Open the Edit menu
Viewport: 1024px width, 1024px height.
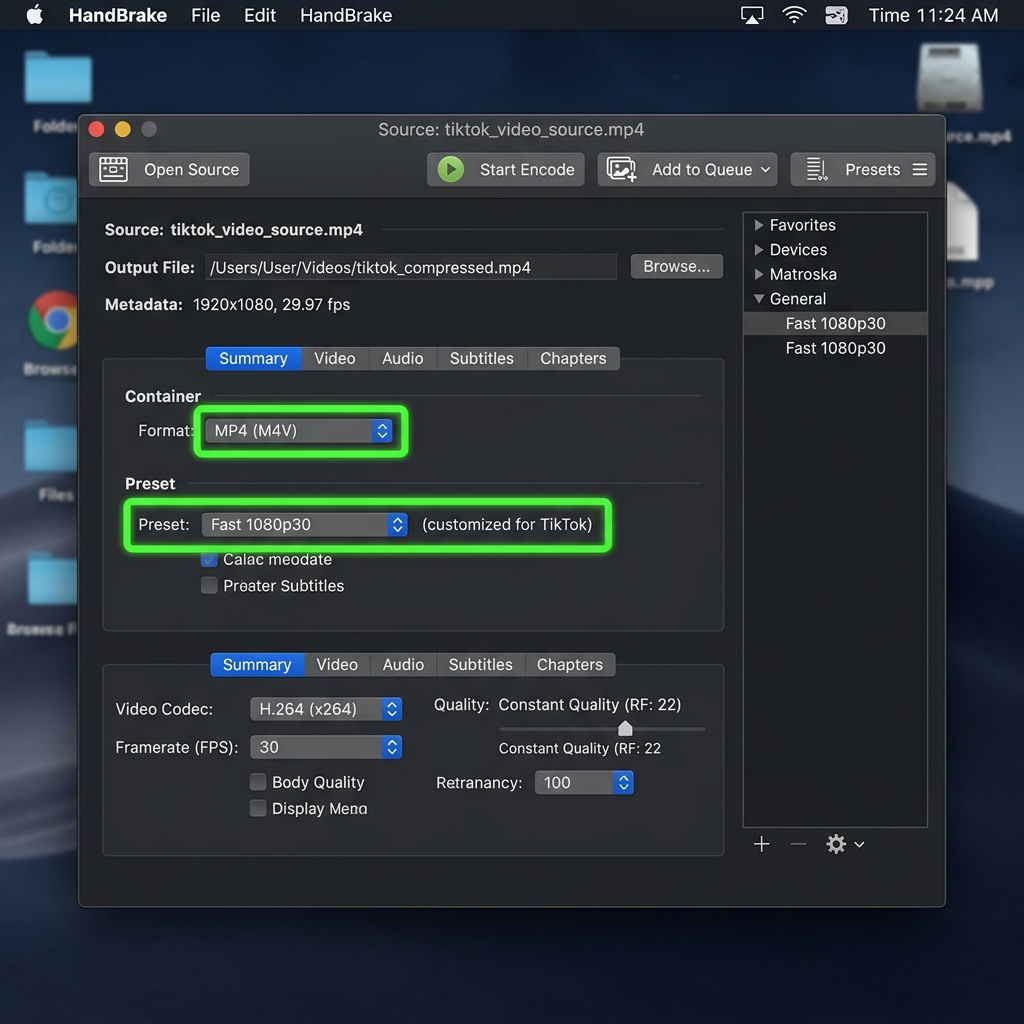tap(260, 15)
